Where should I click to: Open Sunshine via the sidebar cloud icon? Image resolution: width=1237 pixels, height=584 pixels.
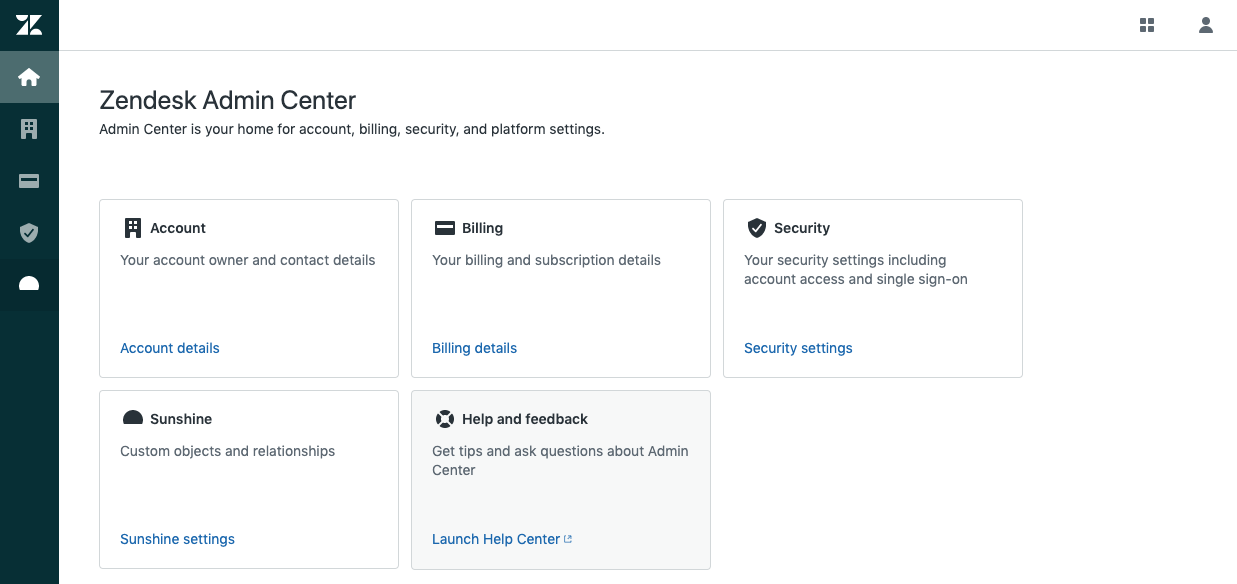(29, 285)
